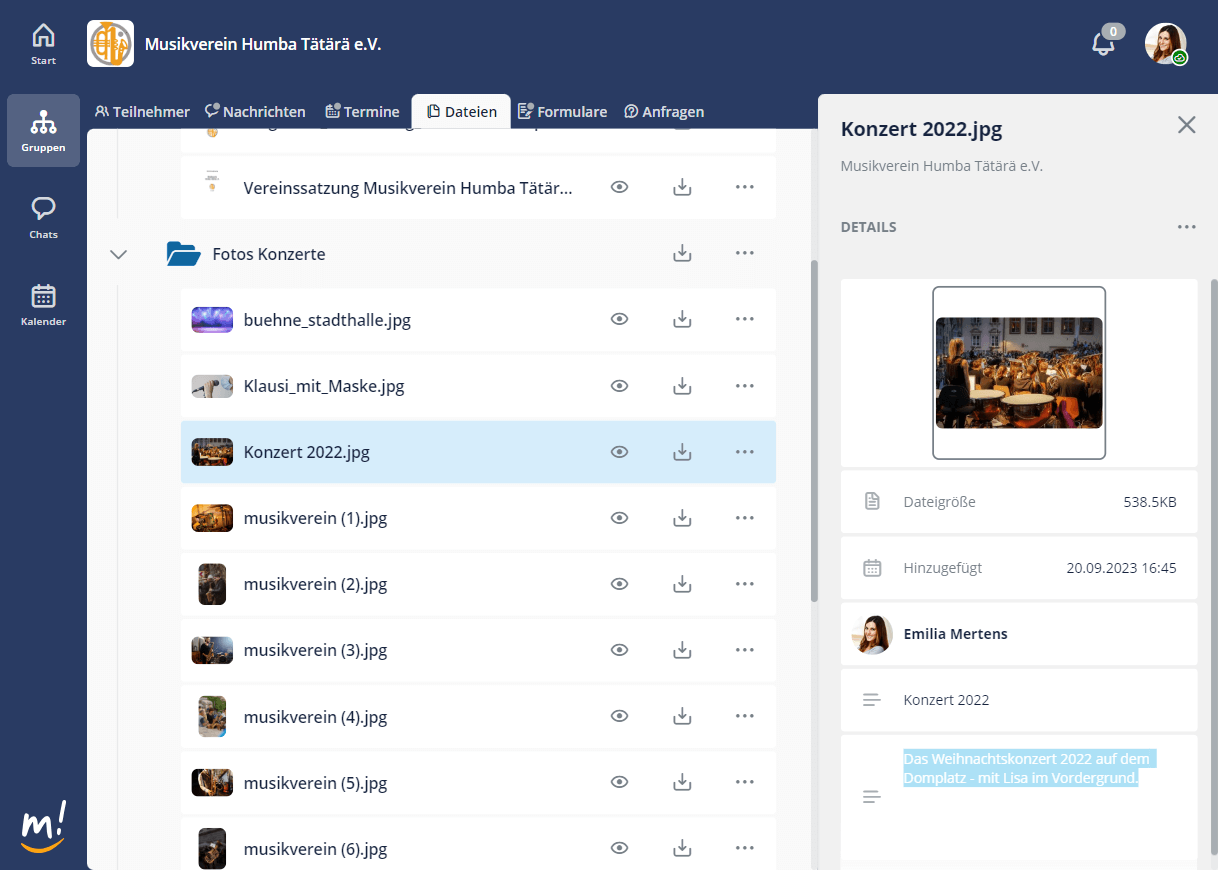Open the Start home icon
This screenshot has width=1218, height=870.
[43, 44]
